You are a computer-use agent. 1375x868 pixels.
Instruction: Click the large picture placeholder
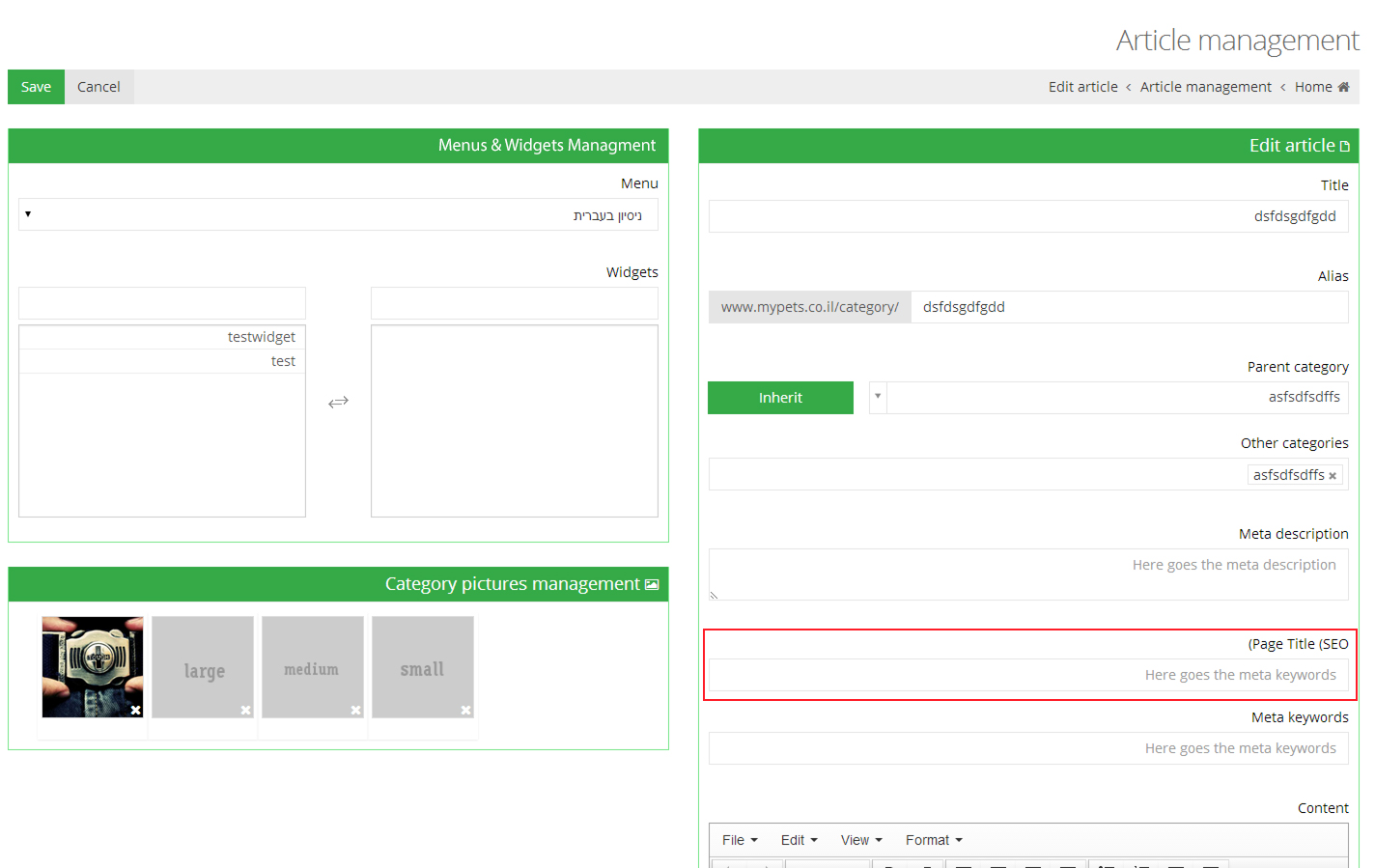coord(203,667)
